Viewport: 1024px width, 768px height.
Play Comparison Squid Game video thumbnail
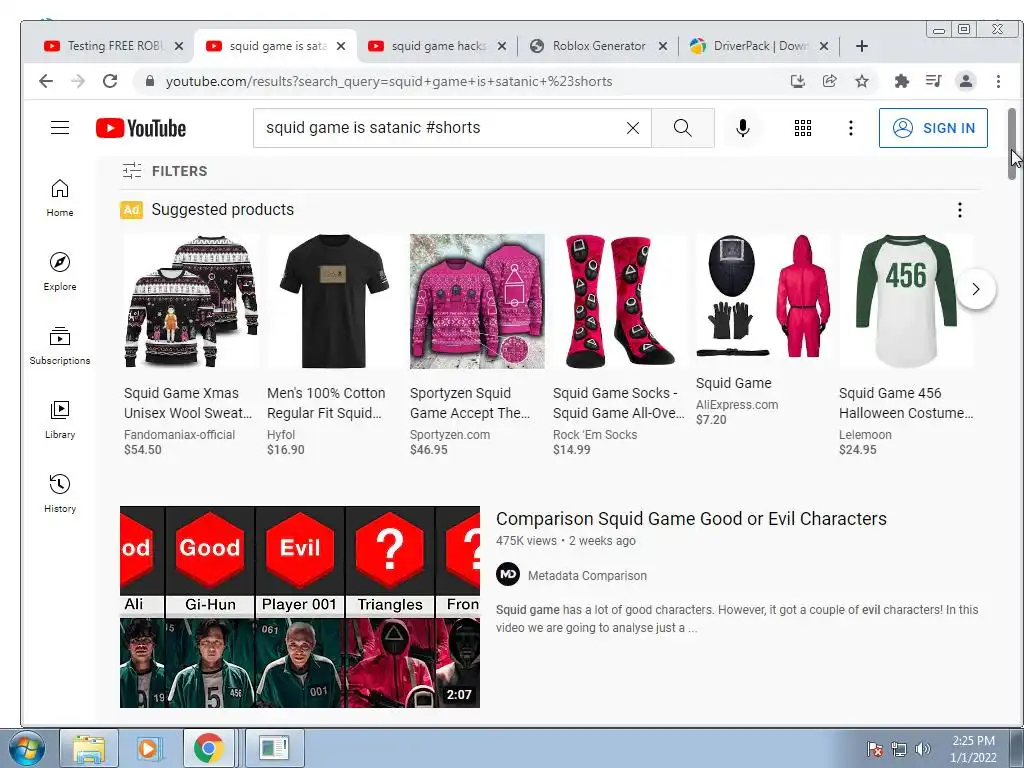300,607
